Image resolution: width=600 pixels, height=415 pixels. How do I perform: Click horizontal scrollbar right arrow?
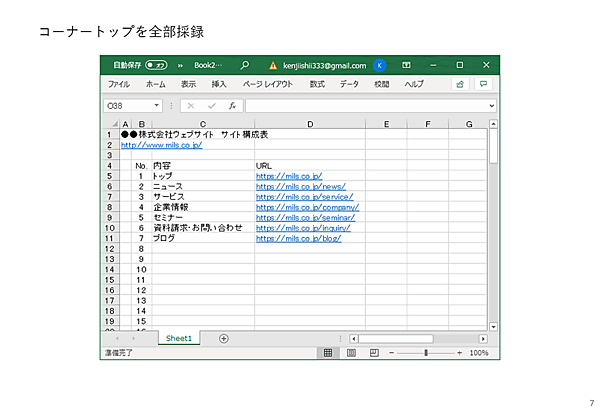pyautogui.click(x=483, y=339)
